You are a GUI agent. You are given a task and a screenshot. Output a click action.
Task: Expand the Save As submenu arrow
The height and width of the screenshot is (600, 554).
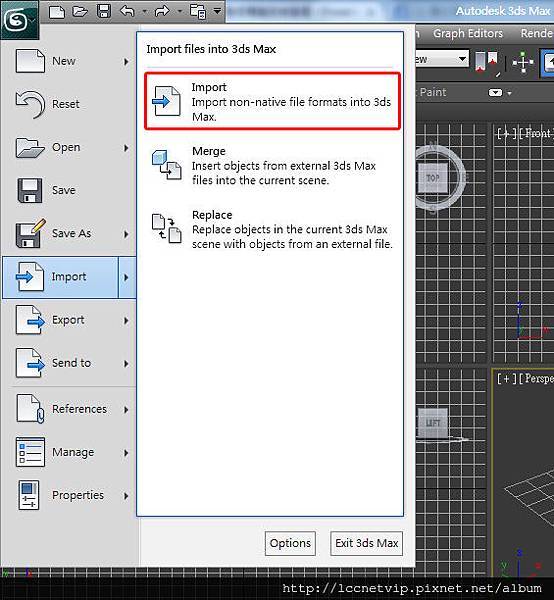click(126, 234)
